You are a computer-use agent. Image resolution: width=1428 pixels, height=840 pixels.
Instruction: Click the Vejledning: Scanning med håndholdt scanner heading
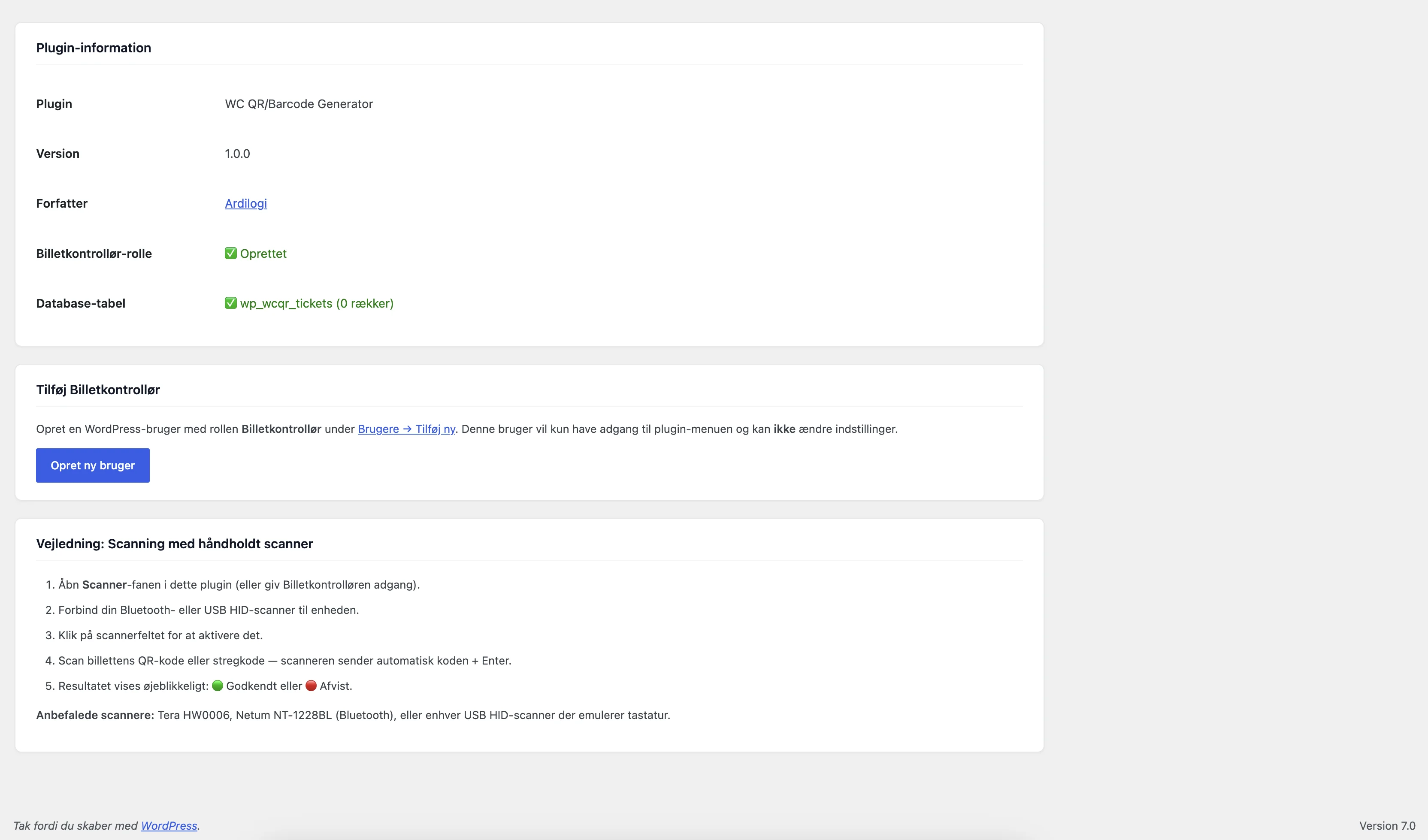coord(175,544)
